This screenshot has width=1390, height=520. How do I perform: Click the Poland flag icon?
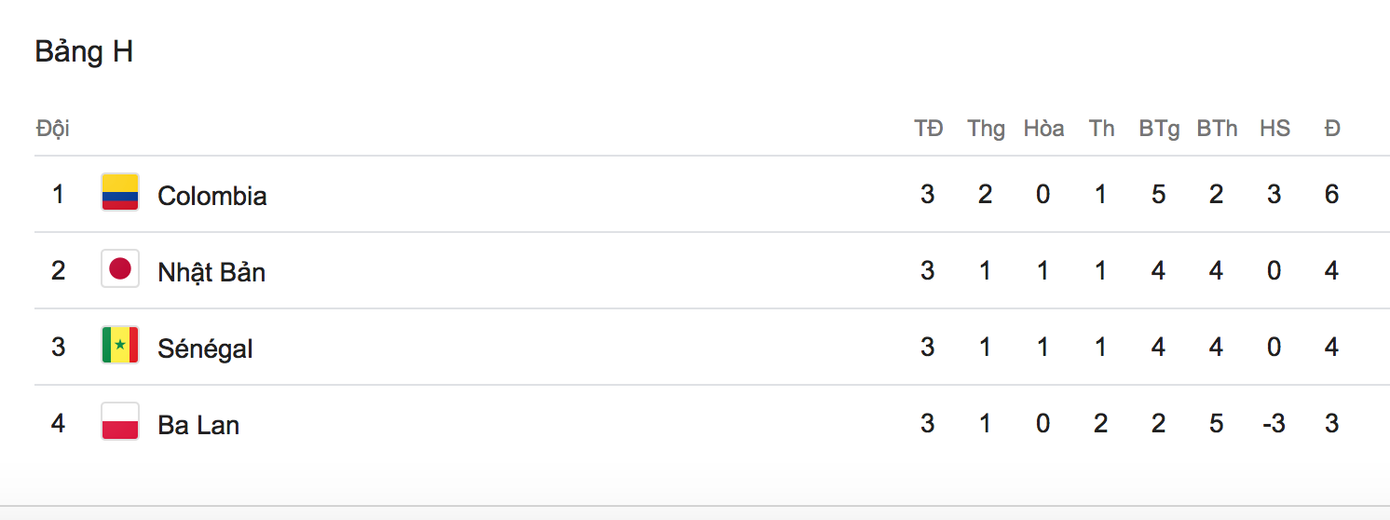click(120, 423)
